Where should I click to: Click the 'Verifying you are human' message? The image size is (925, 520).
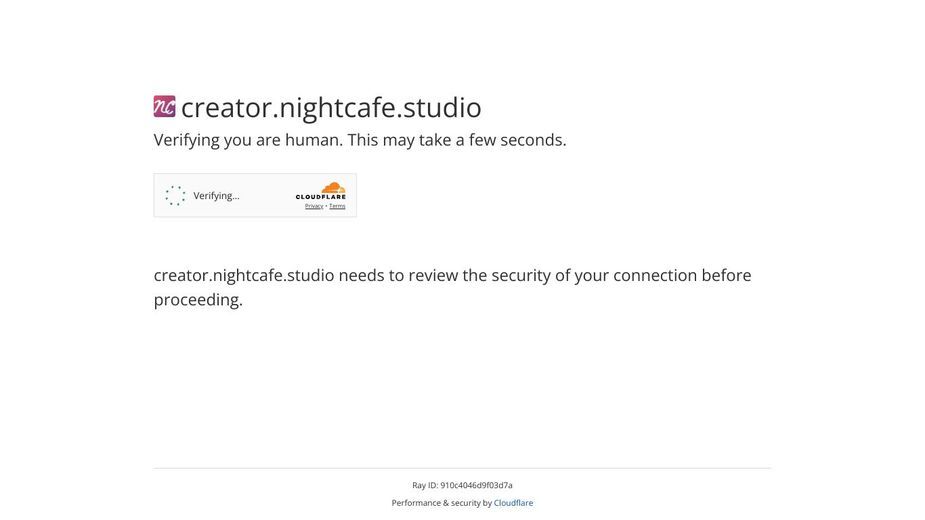(360, 140)
